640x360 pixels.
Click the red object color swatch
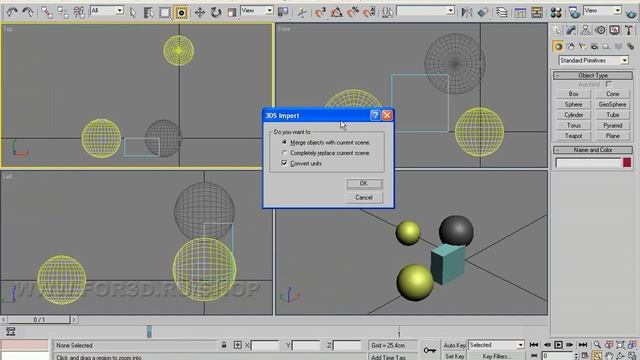click(627, 162)
